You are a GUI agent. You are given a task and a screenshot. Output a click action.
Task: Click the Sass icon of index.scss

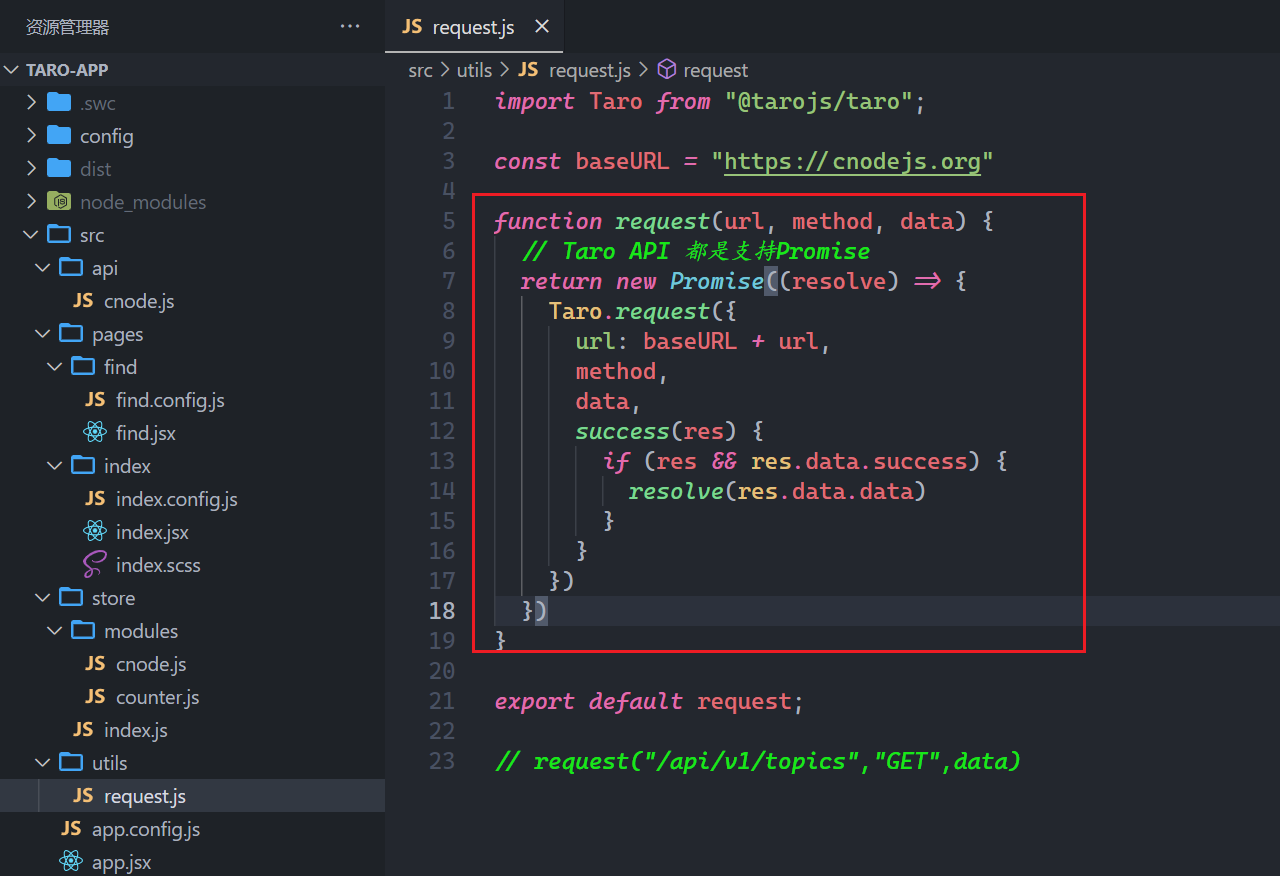pos(95,565)
